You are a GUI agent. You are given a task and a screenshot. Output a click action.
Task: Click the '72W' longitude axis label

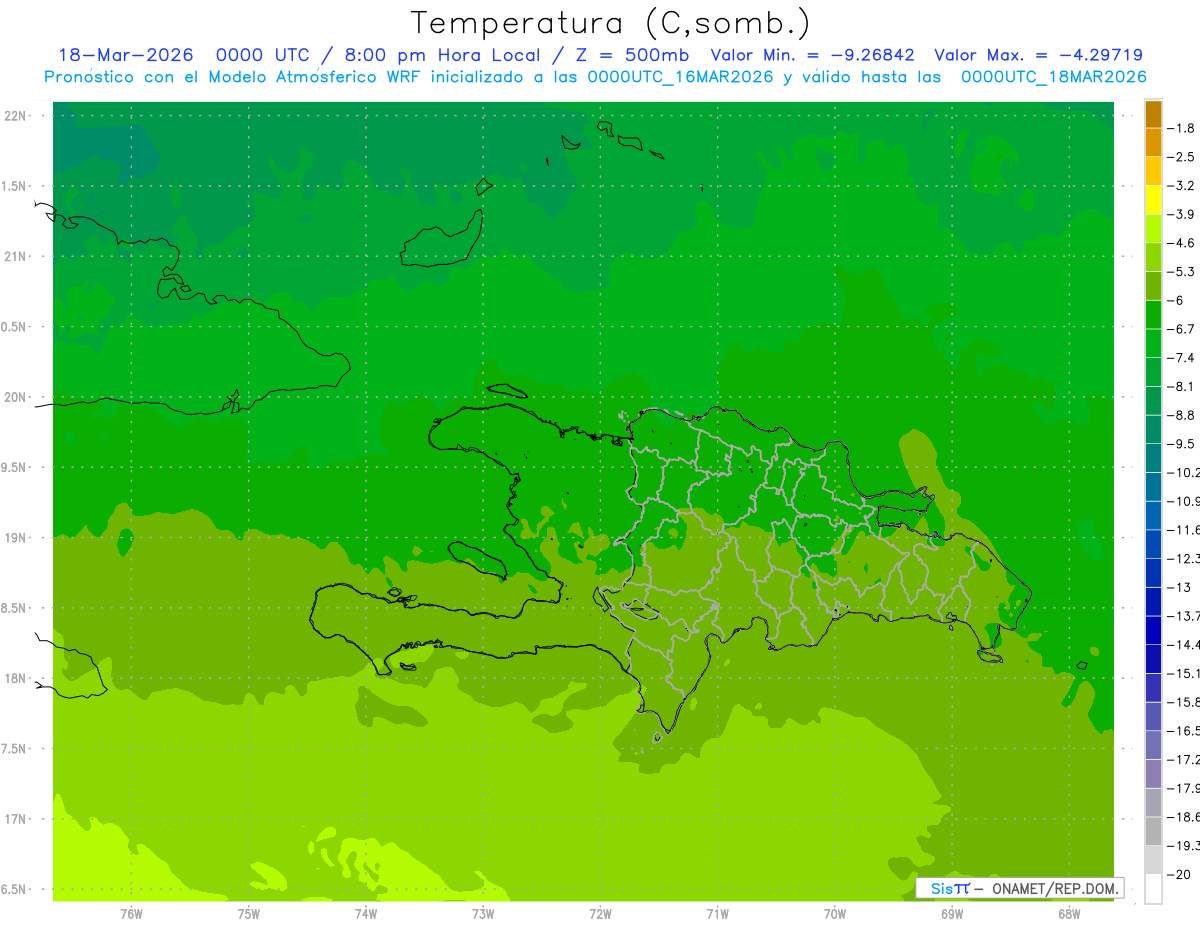coord(600,914)
